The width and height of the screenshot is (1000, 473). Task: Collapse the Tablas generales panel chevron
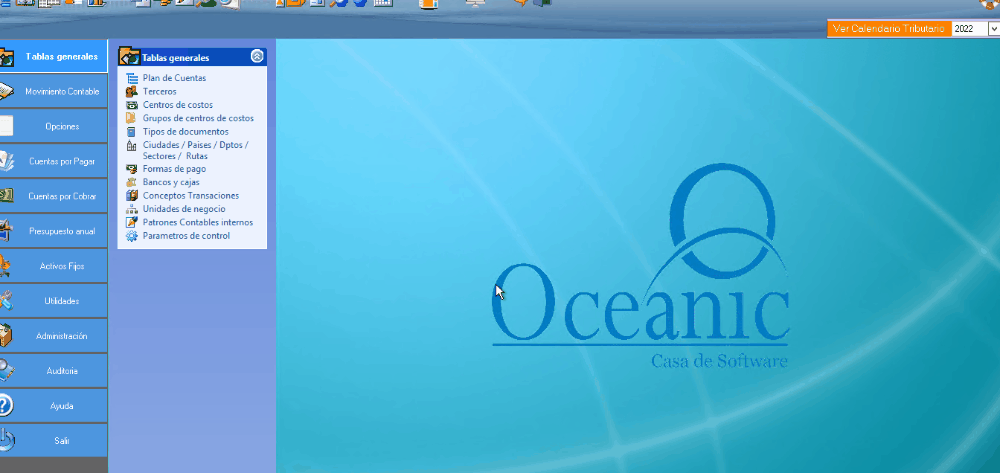coord(257,57)
